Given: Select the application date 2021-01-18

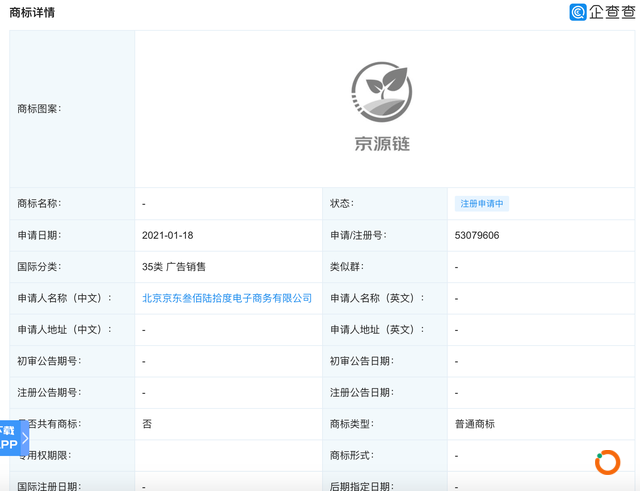Looking at the screenshot, I should [167, 236].
